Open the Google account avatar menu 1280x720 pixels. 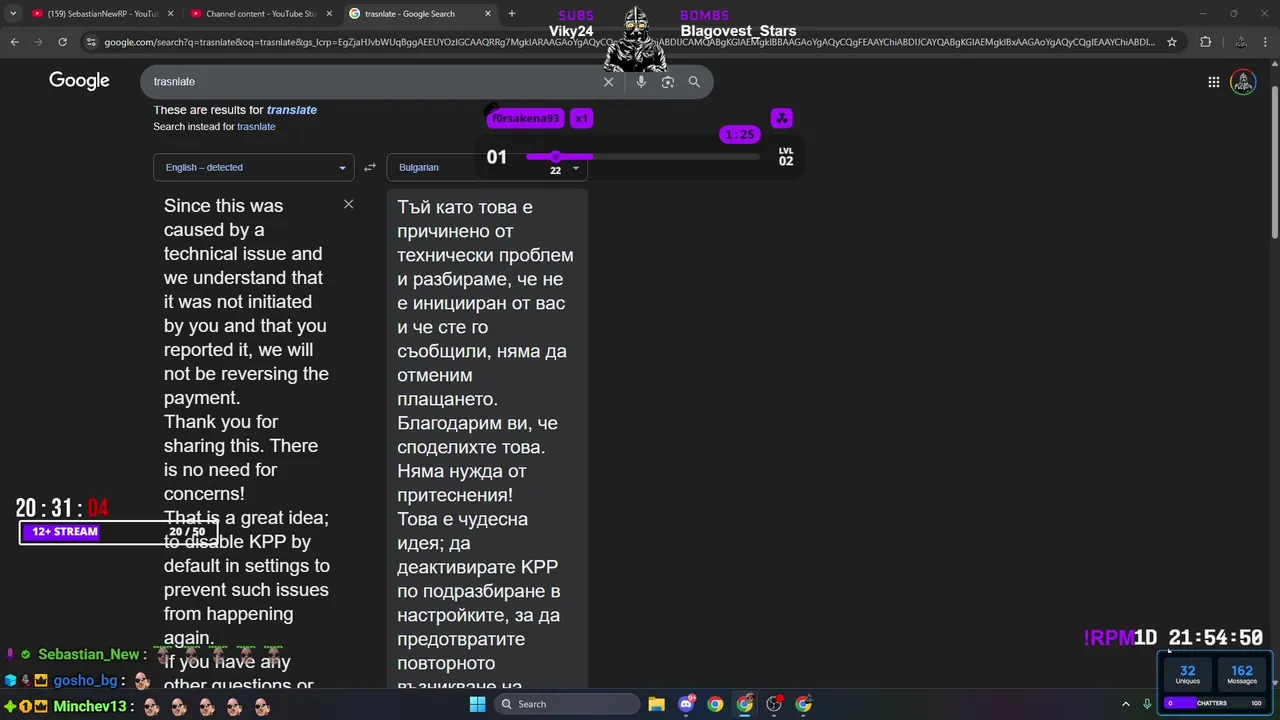[1243, 82]
